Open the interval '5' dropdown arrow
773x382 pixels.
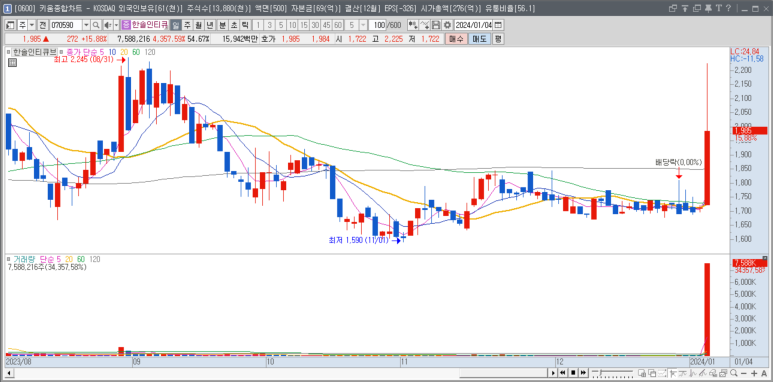(x=363, y=25)
